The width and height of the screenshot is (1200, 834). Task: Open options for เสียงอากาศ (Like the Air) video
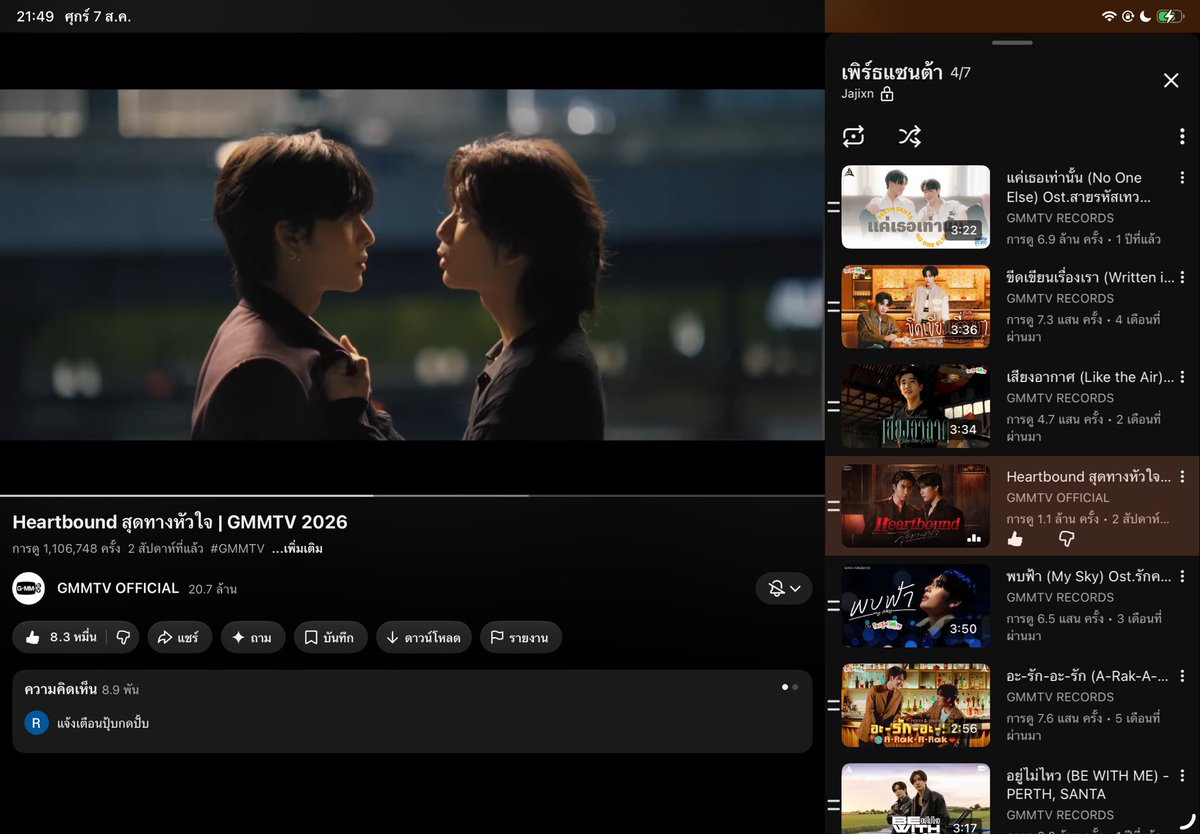1182,378
